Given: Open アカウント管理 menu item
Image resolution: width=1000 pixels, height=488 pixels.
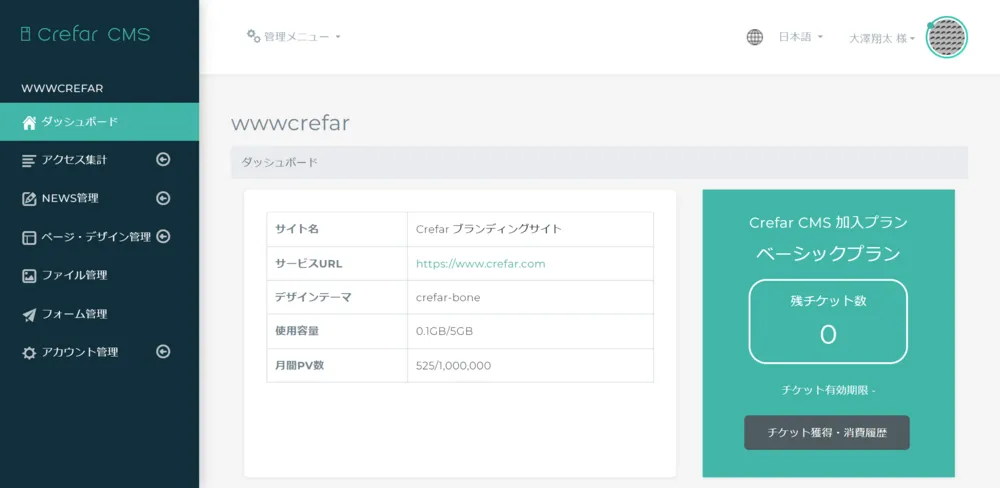Looking at the screenshot, I should pos(99,352).
